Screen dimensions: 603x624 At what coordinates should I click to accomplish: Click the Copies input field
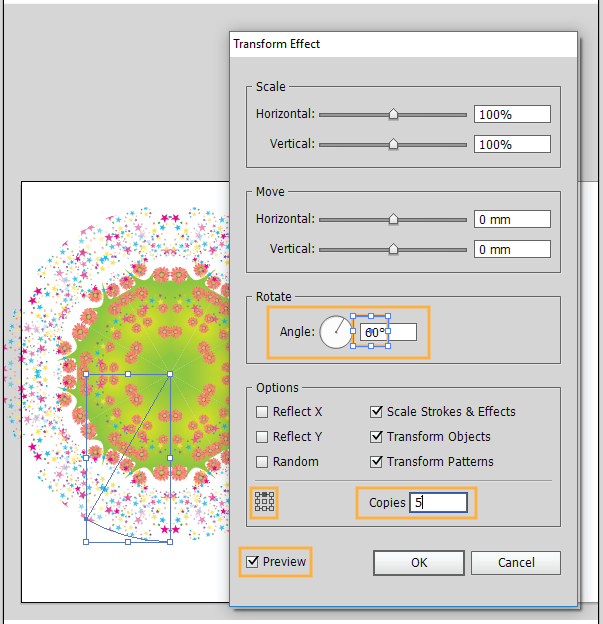pyautogui.click(x=438, y=502)
